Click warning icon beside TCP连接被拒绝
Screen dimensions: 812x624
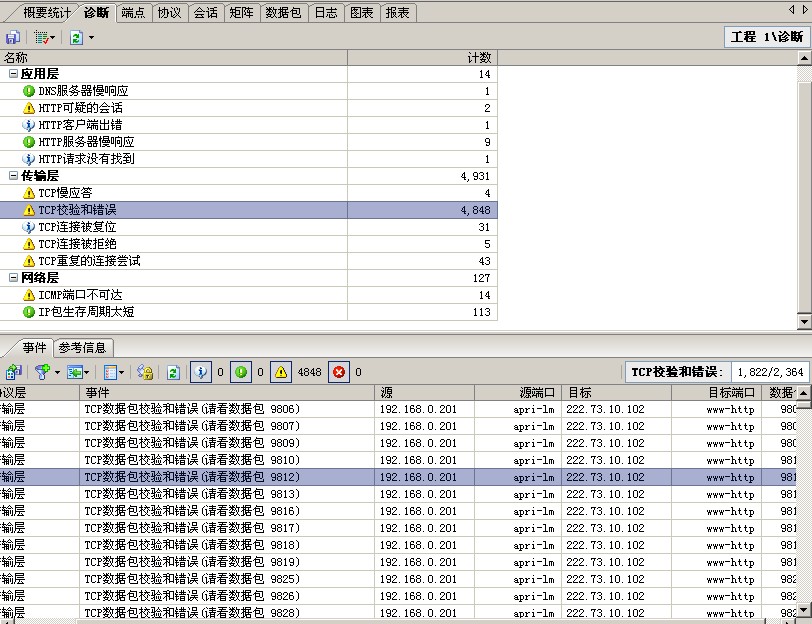pos(29,244)
